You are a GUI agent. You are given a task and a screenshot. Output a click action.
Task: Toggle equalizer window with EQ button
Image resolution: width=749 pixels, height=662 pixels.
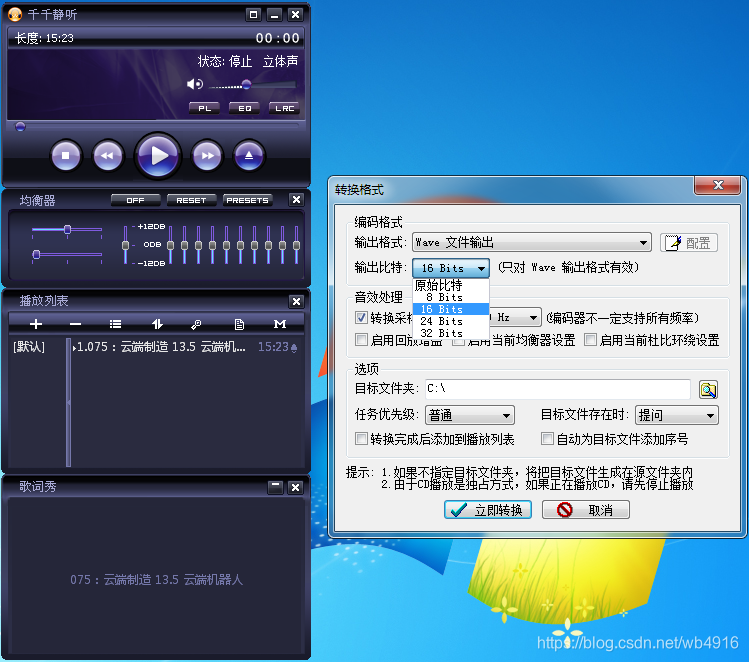coord(245,108)
